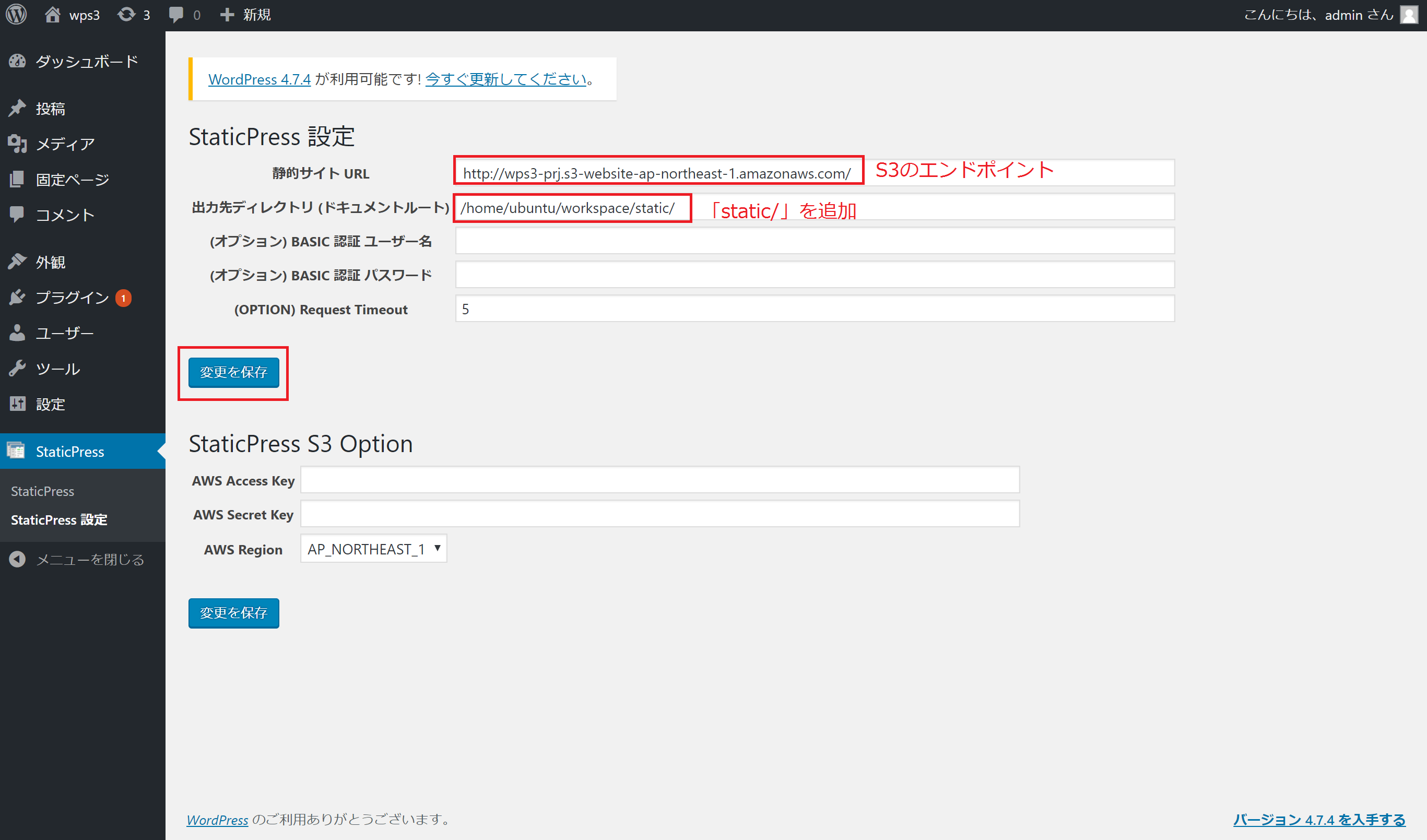
Task: Open コメント menu item
Action: tap(82, 215)
